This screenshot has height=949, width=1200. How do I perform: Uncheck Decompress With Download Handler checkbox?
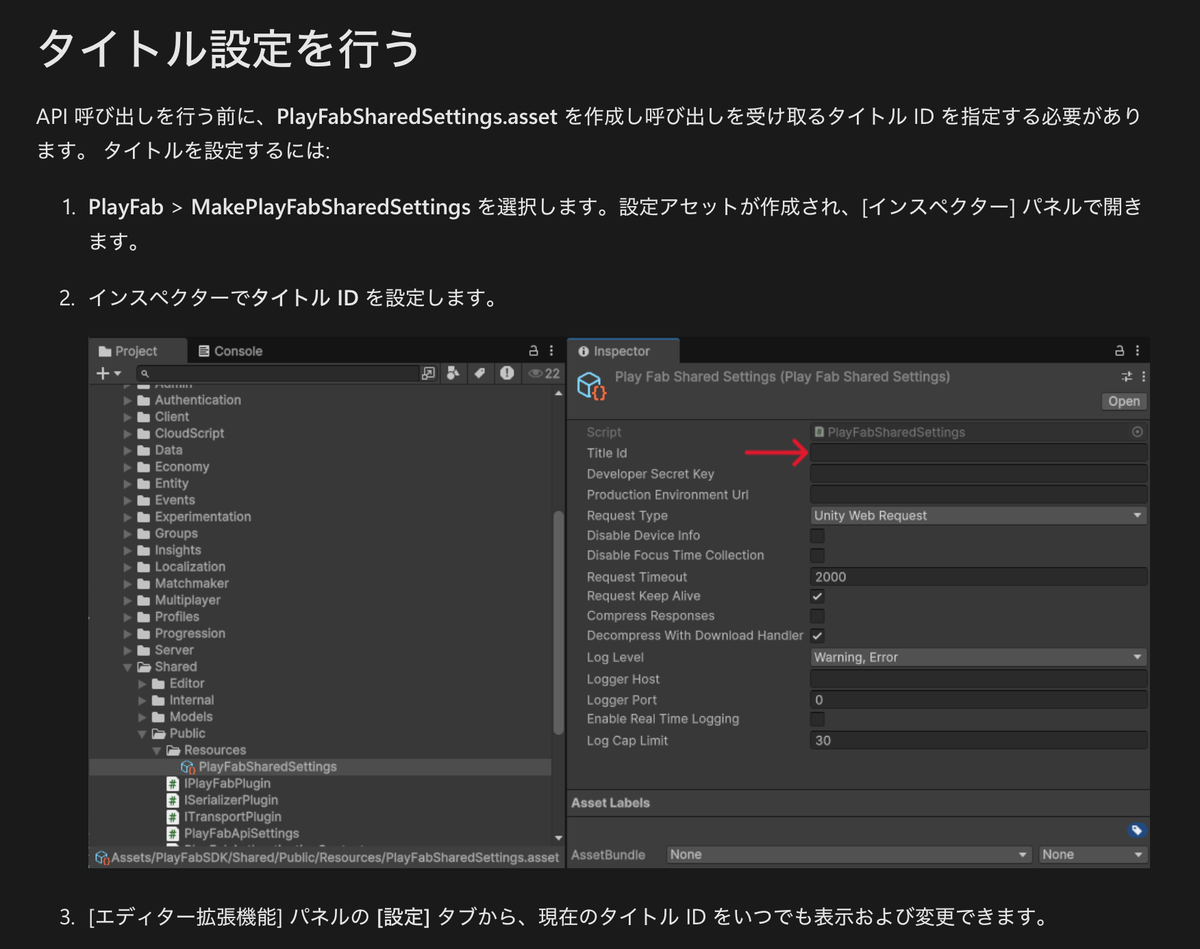tap(817, 636)
